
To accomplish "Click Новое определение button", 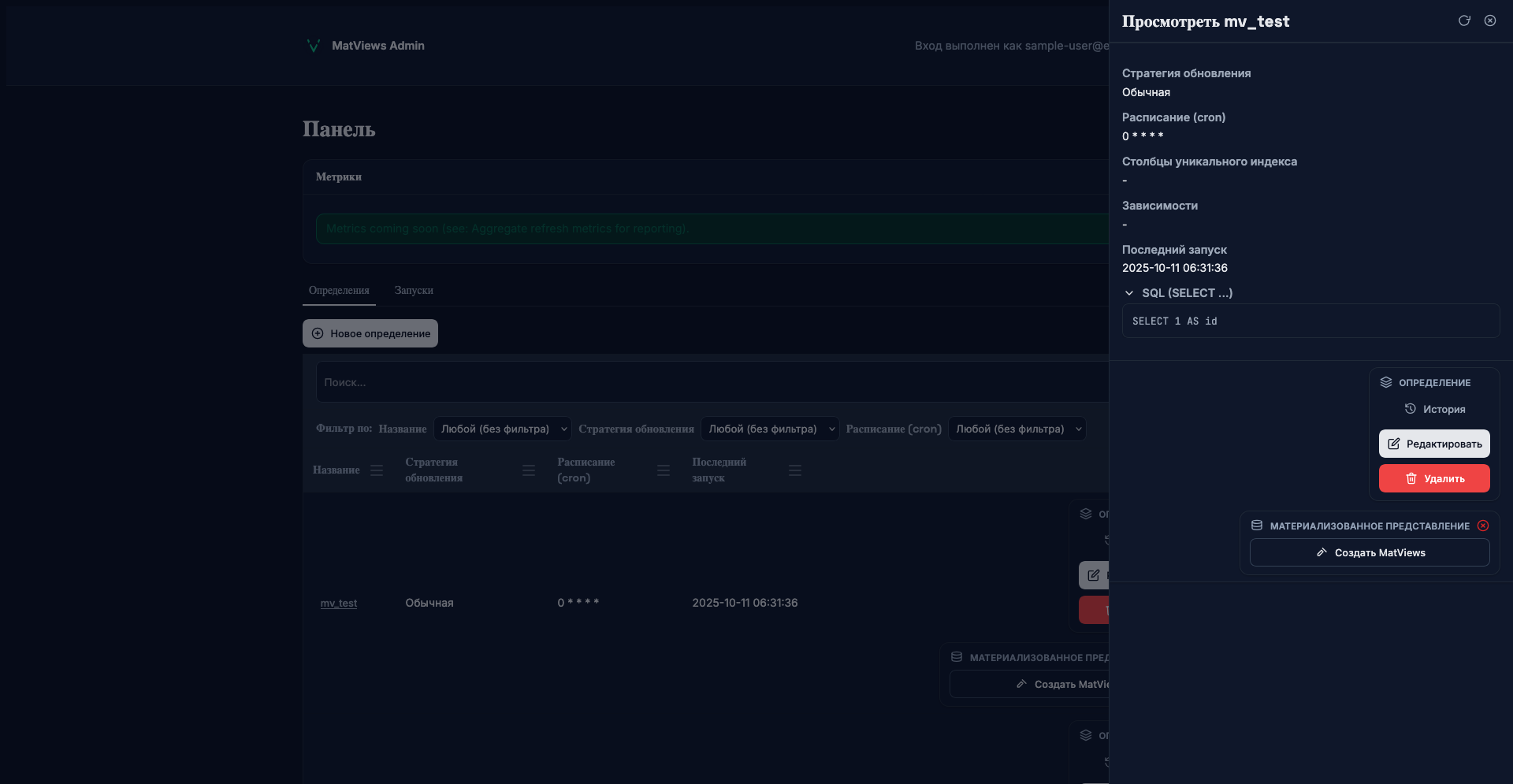I will [x=370, y=333].
